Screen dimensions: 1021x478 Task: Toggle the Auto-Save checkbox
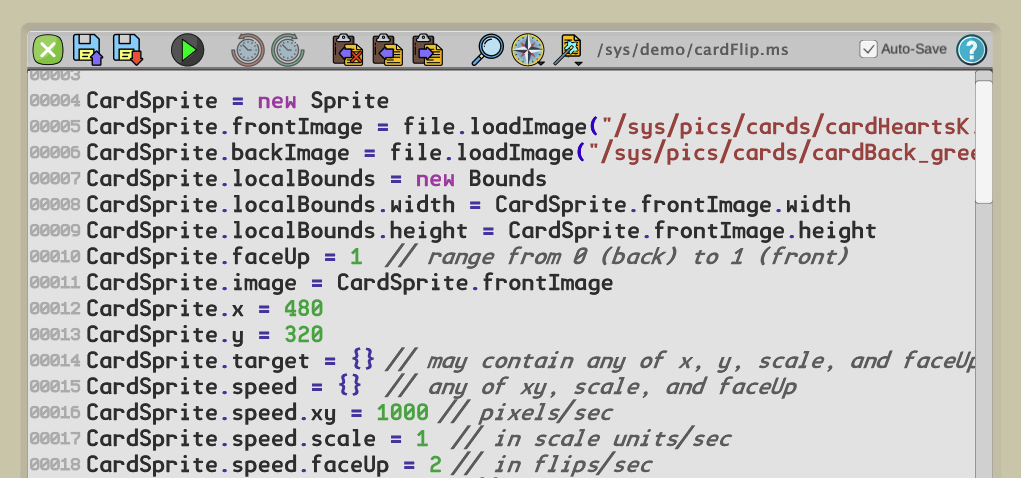click(868, 49)
